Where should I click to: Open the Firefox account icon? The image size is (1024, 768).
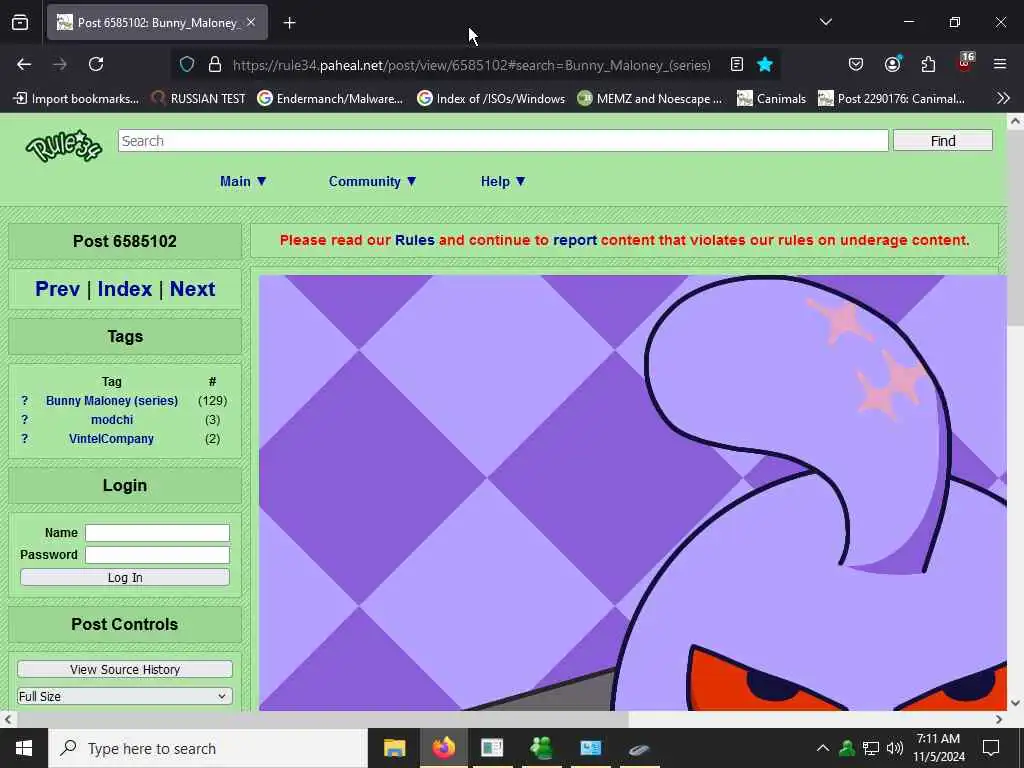(892, 64)
